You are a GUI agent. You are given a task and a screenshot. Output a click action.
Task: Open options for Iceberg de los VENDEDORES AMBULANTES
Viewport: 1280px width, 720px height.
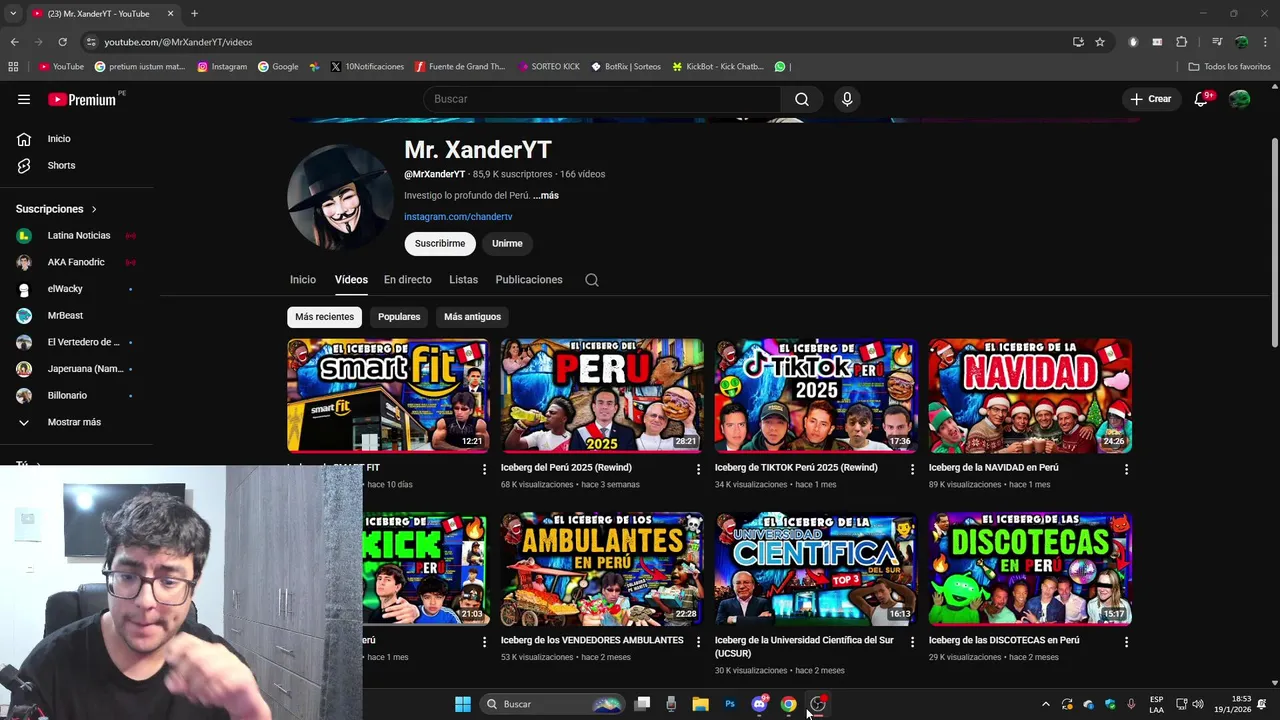[698, 642]
